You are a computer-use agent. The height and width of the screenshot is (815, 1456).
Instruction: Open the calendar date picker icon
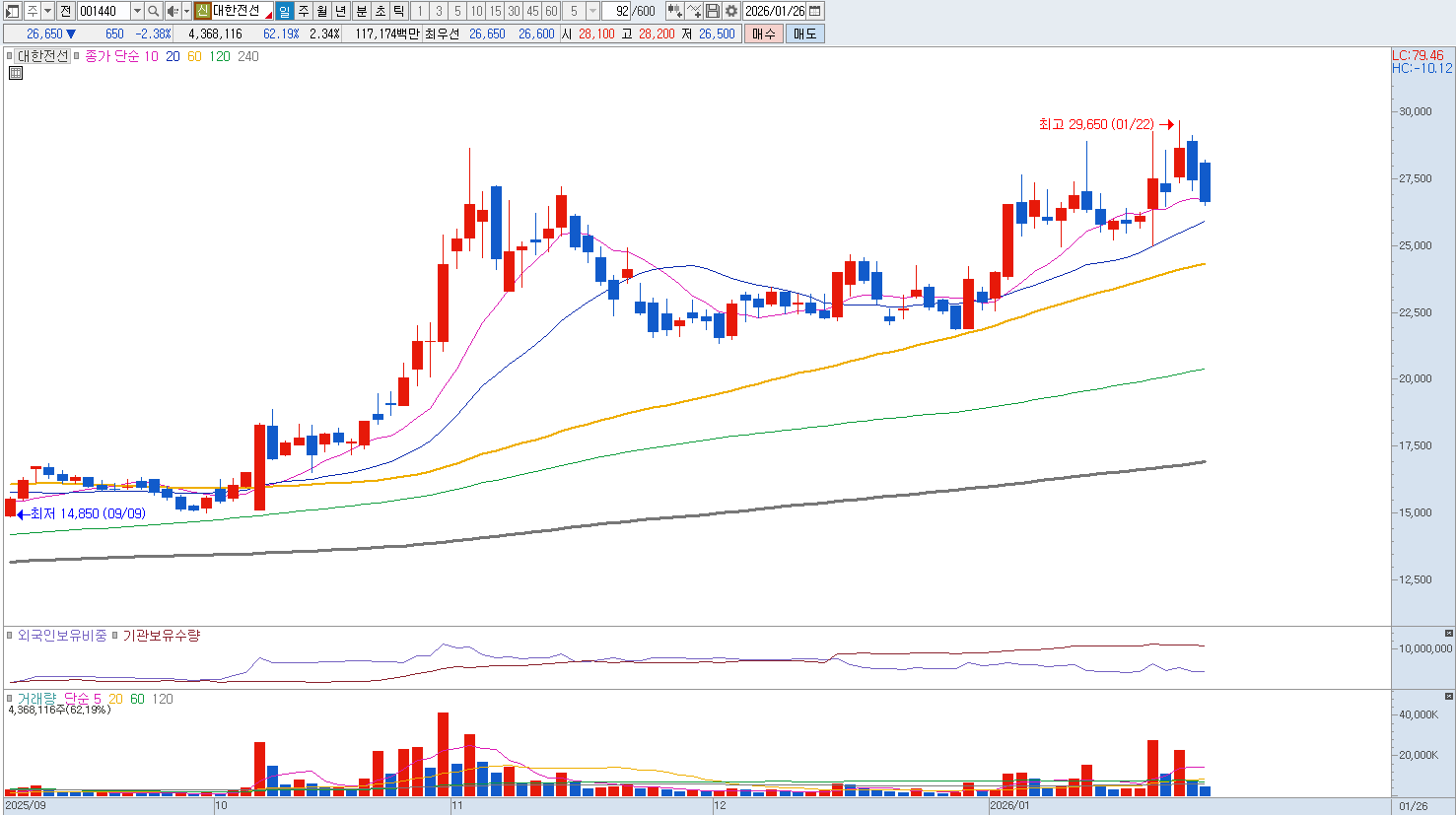click(x=814, y=11)
